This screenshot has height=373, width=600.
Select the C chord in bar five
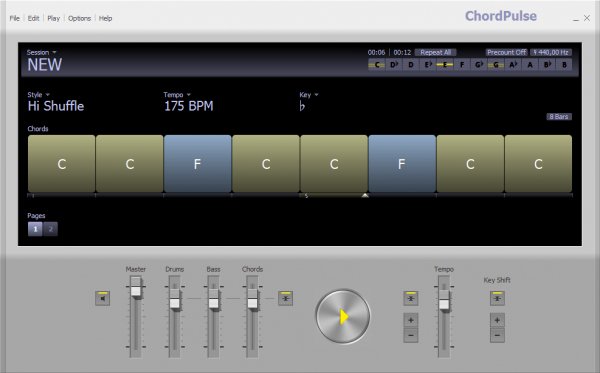click(x=334, y=164)
